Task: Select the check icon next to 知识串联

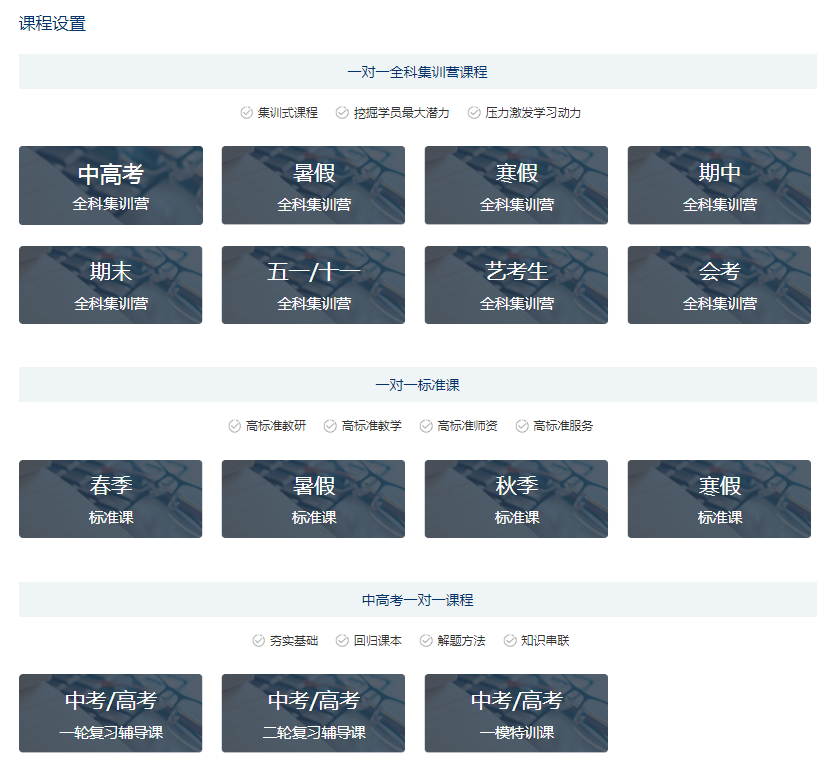Action: point(510,641)
